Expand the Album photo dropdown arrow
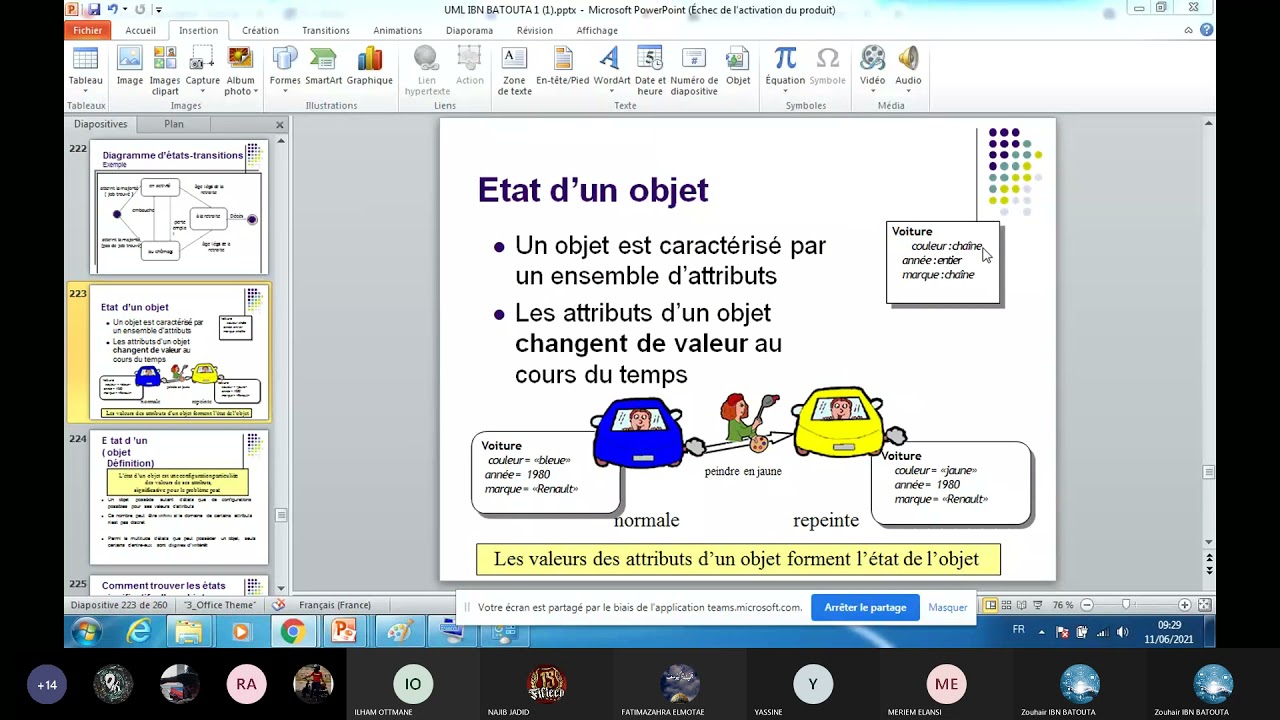 (255, 92)
